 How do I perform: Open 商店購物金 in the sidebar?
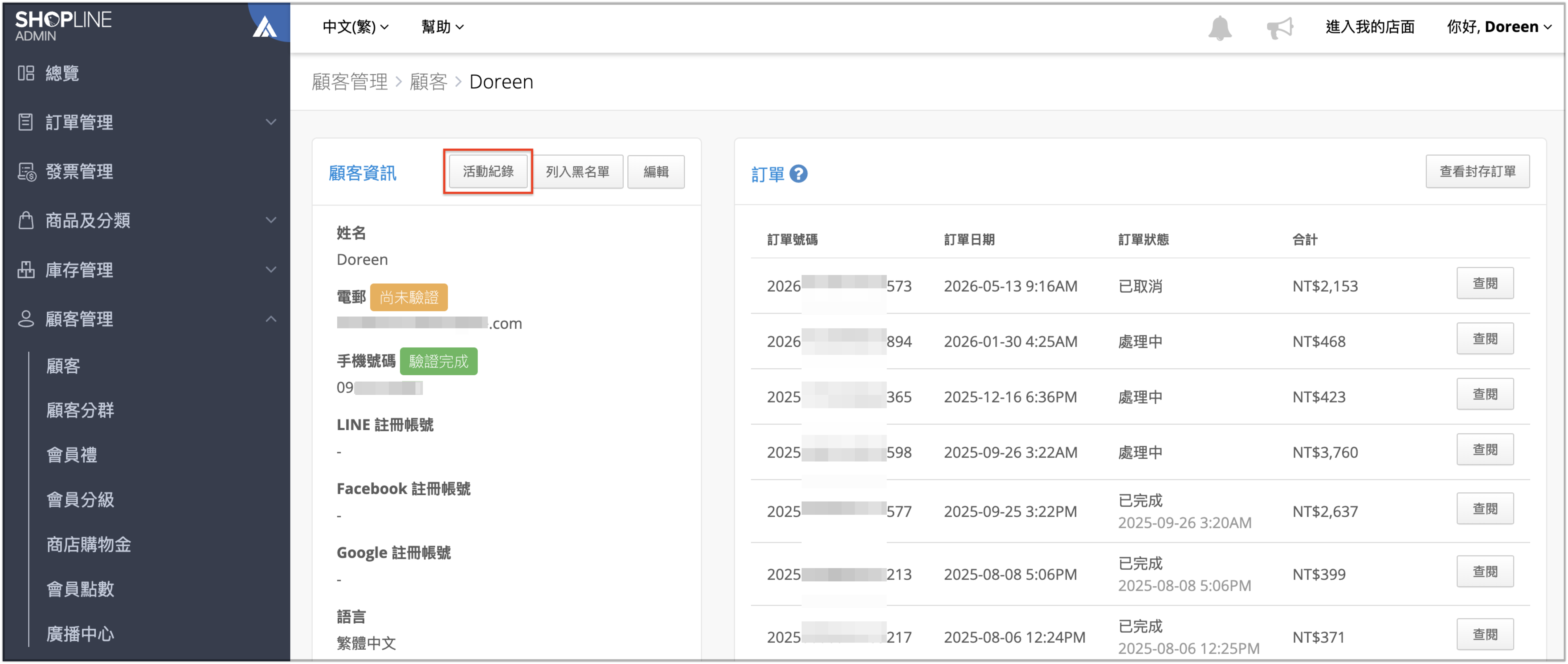(89, 544)
